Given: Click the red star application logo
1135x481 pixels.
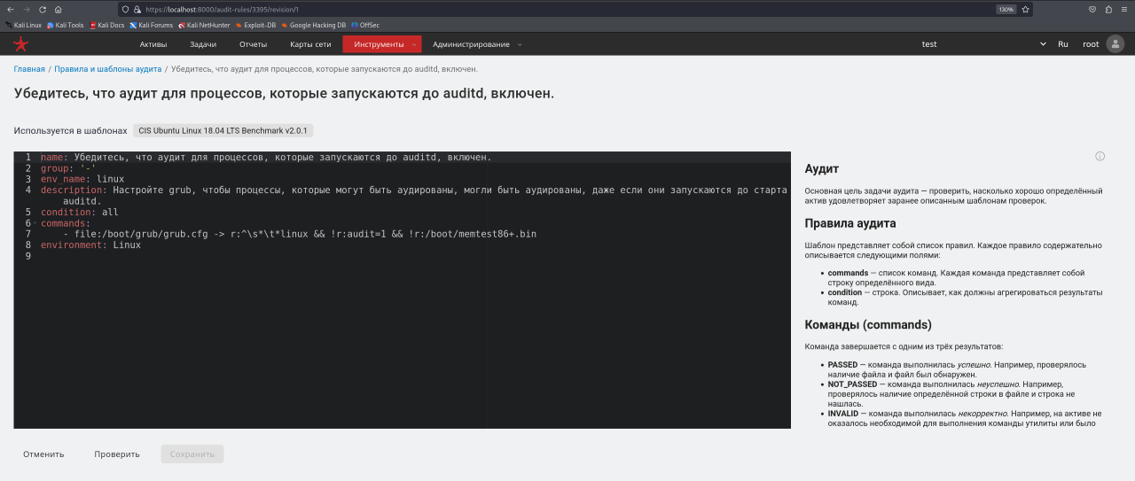Looking at the screenshot, I should tap(21, 44).
